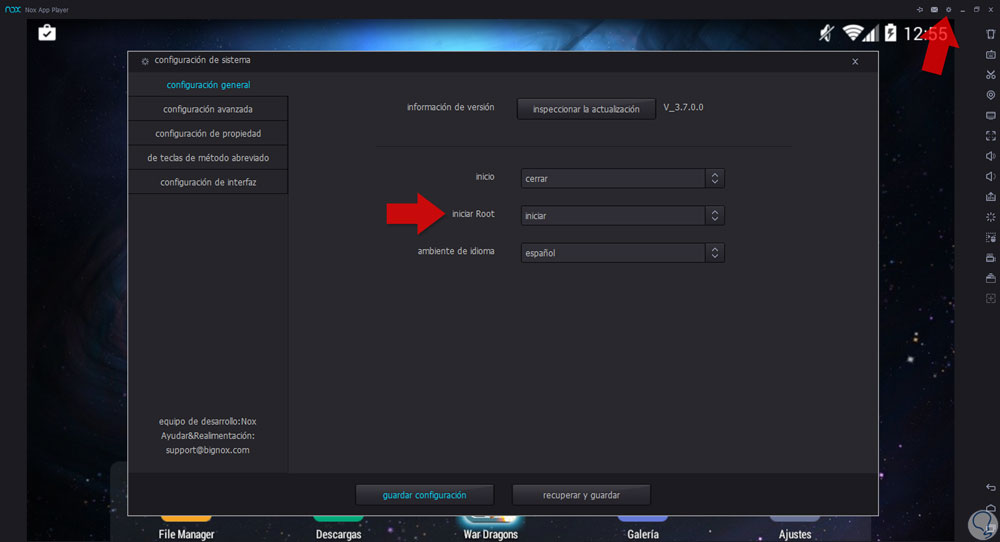The width and height of the screenshot is (1000, 542).
Task: Toggle fullscreen mode from the sidebar
Action: point(990,136)
